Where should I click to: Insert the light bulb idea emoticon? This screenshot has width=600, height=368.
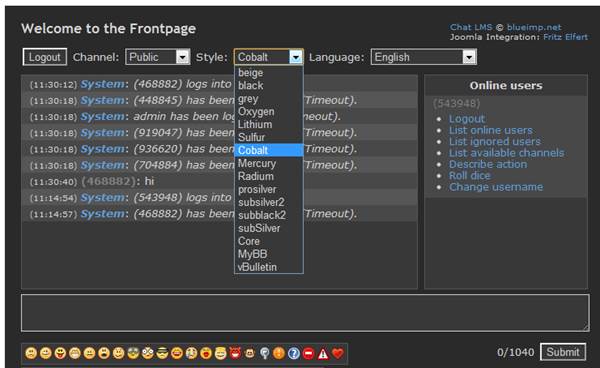(264, 353)
